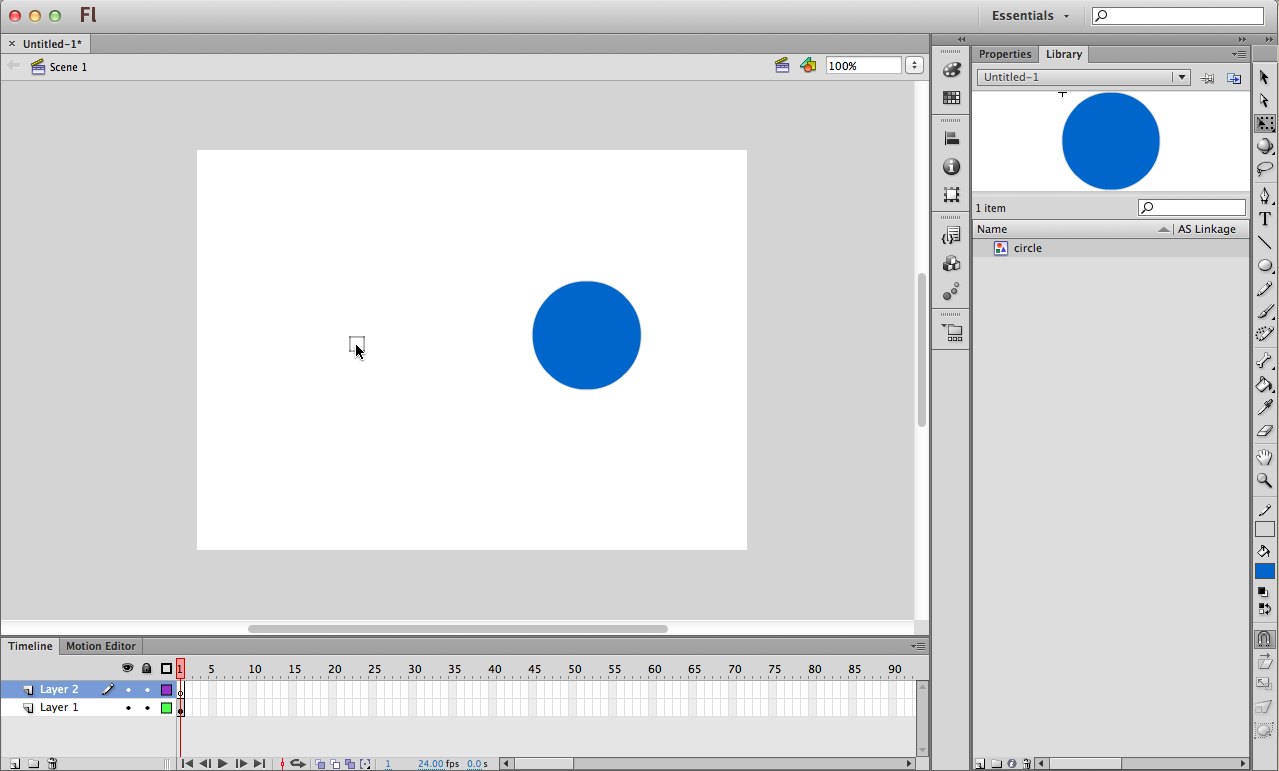Switch to the Motion Editor tab
Viewport: 1279px width, 771px height.
click(101, 646)
